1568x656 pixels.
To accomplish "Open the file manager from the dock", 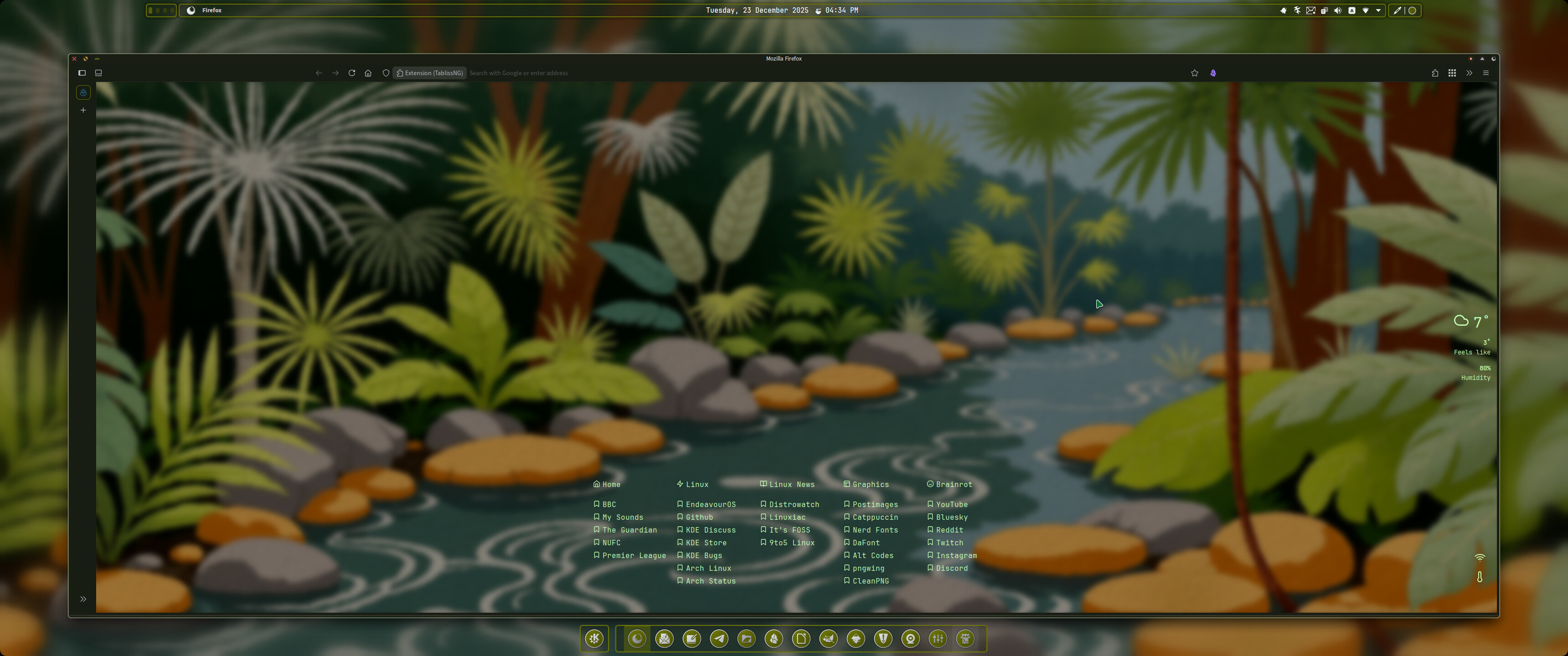I will (747, 638).
